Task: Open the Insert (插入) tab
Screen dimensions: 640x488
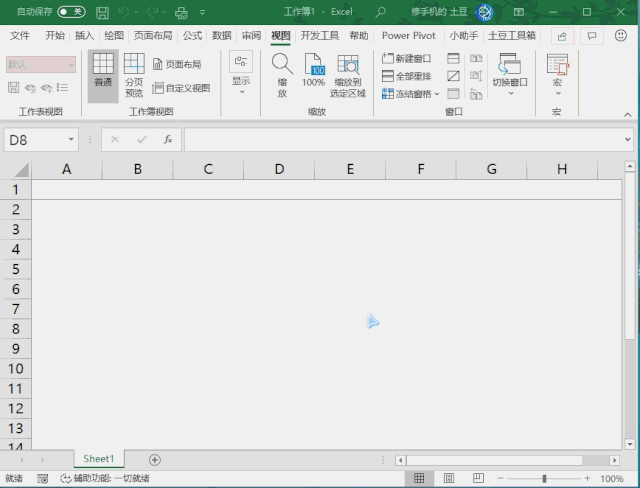Action: tap(84, 36)
